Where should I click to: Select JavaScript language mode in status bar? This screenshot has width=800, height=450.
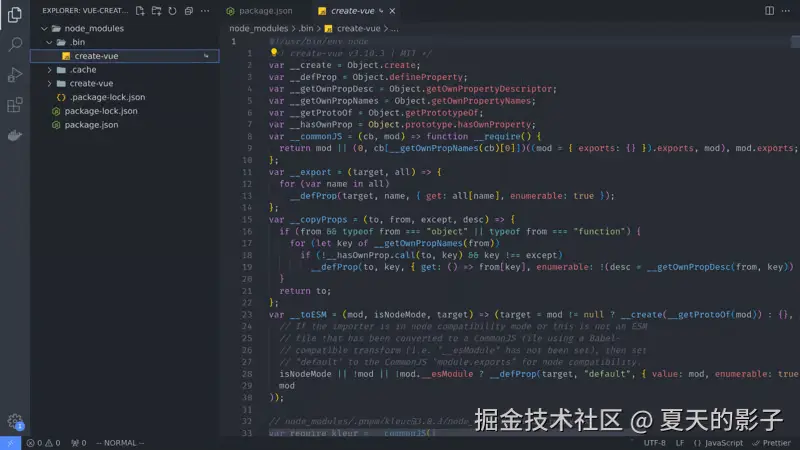point(718,443)
